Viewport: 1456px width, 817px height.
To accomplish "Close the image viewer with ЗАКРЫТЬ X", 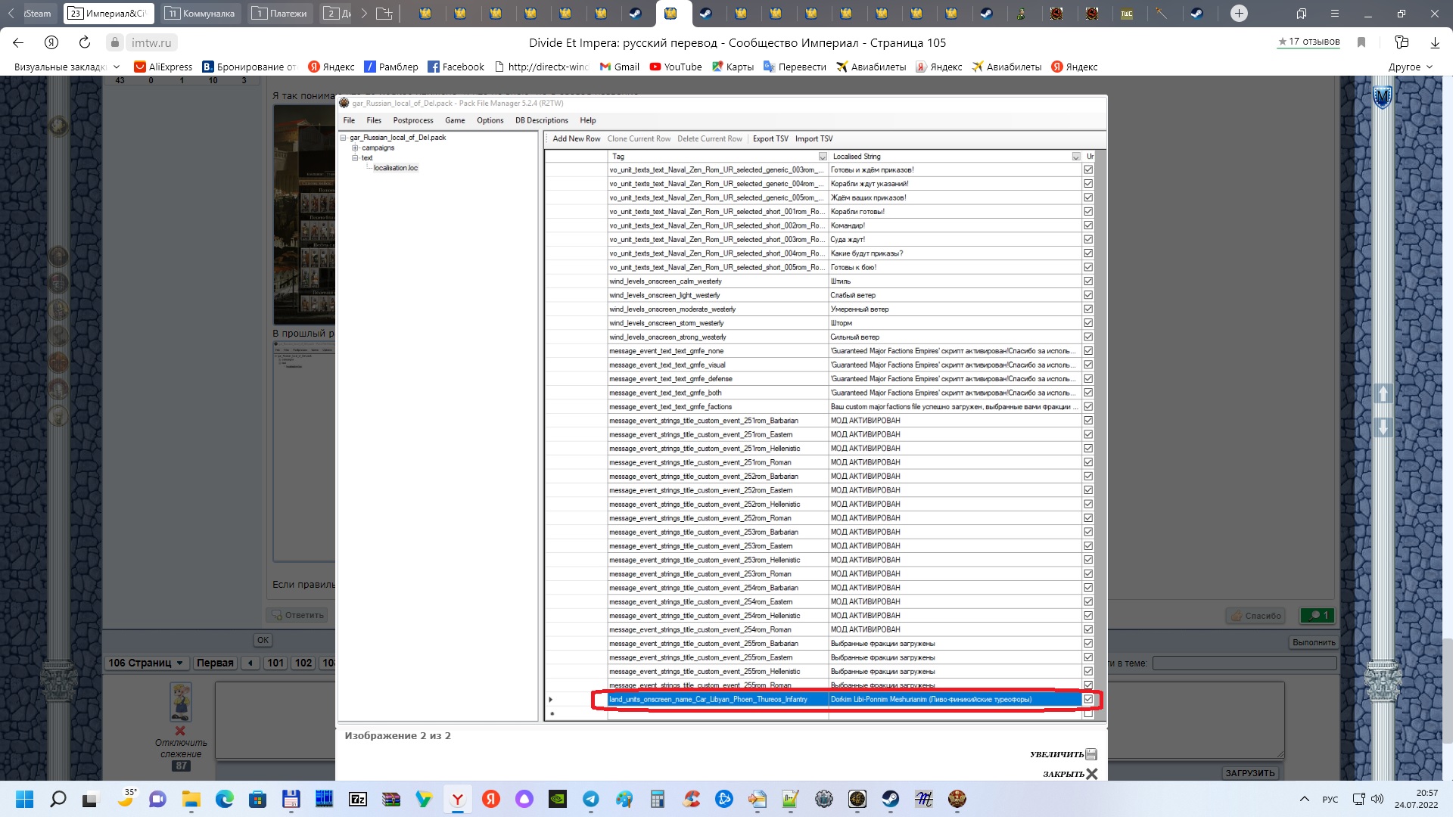I will click(1069, 774).
